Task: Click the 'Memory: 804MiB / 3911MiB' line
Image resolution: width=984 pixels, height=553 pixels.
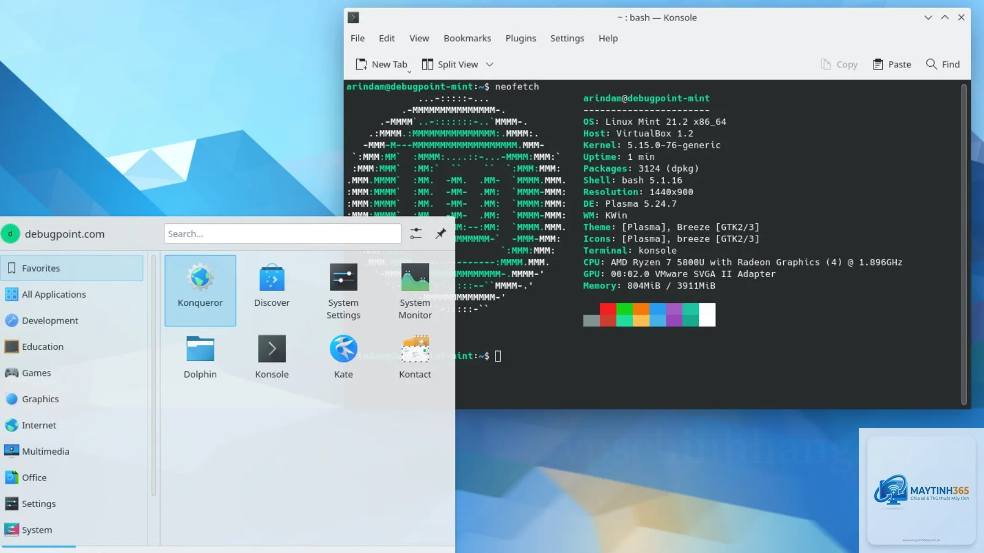Action: coord(650,286)
